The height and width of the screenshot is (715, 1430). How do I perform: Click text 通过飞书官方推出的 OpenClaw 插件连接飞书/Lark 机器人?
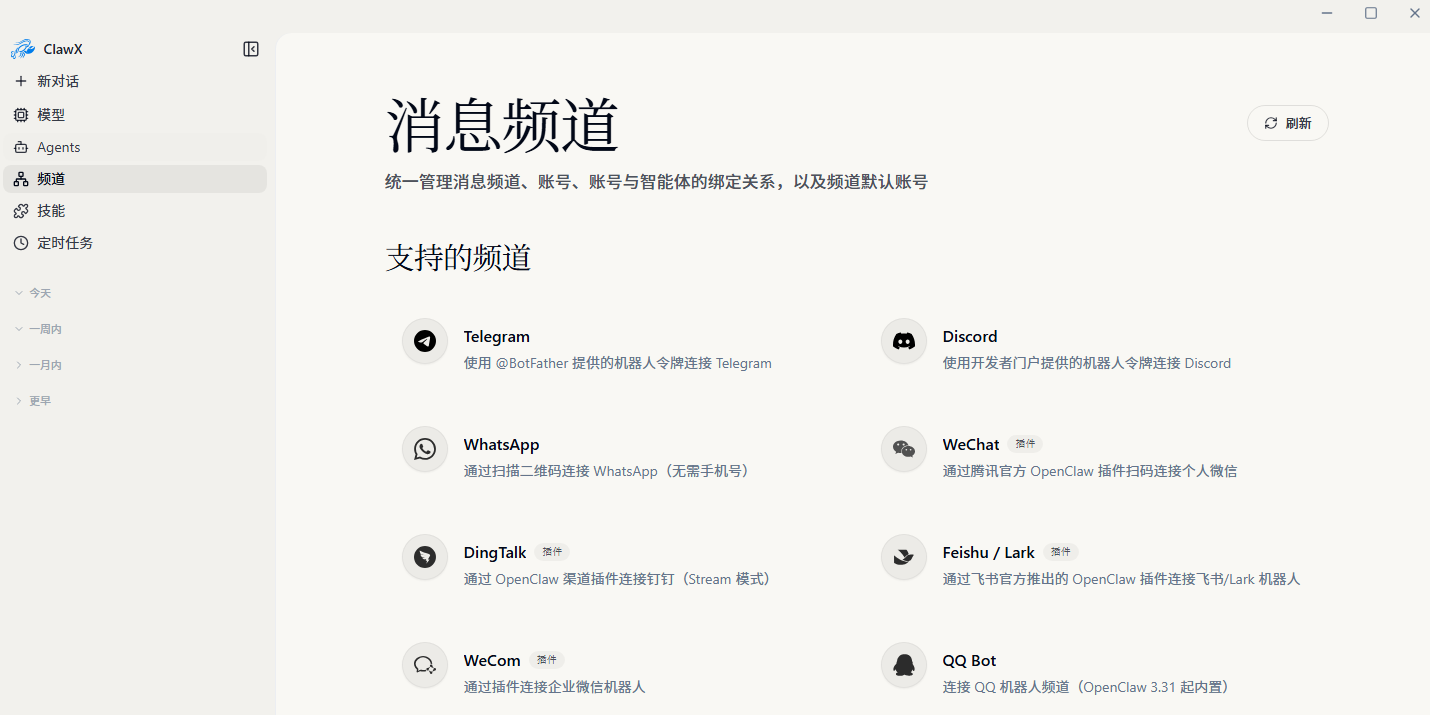coord(1122,579)
